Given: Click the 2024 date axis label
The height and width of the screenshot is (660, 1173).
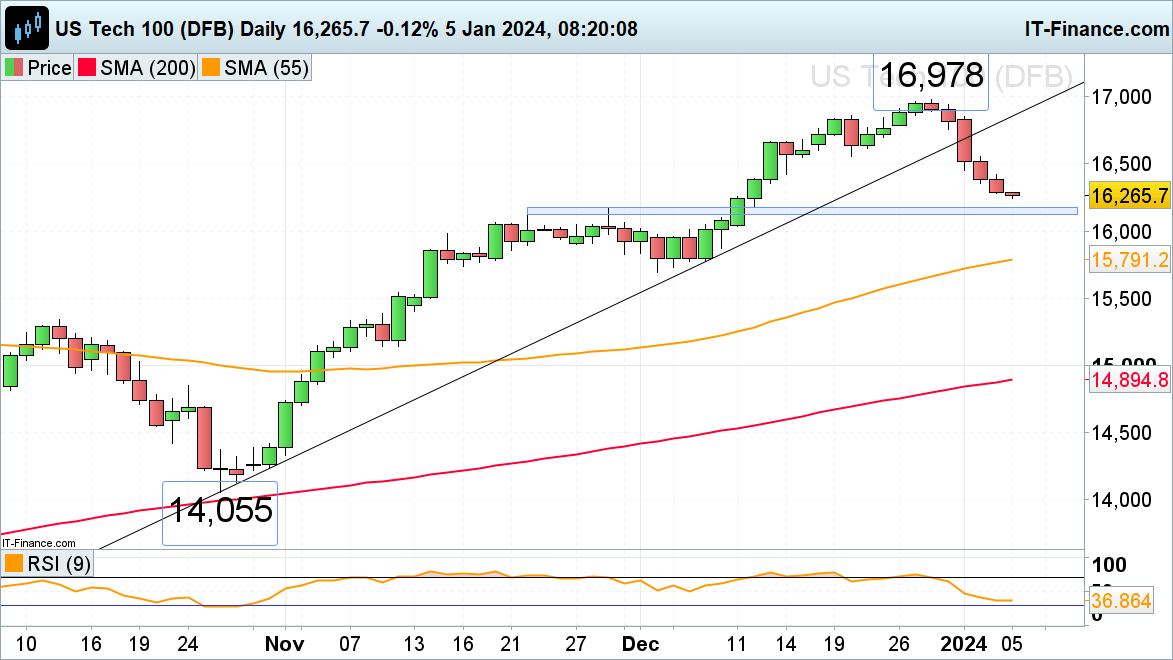Looking at the screenshot, I should [964, 644].
